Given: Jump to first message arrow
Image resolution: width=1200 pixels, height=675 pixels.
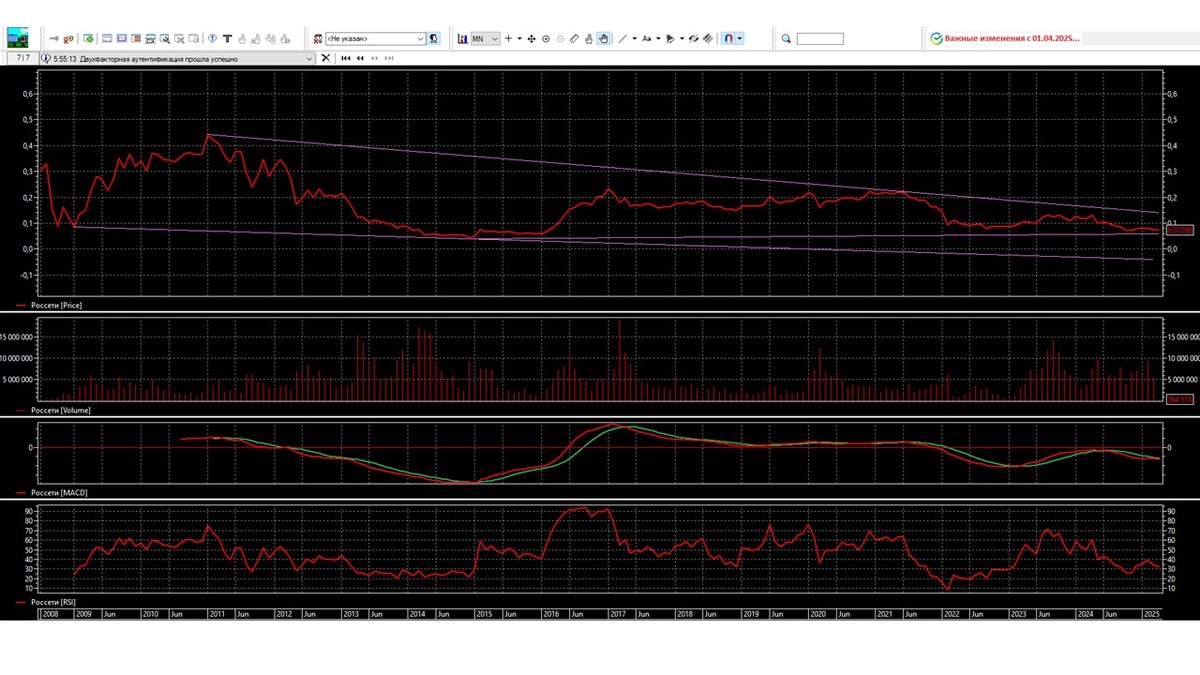Looking at the screenshot, I should pyautogui.click(x=346, y=58).
